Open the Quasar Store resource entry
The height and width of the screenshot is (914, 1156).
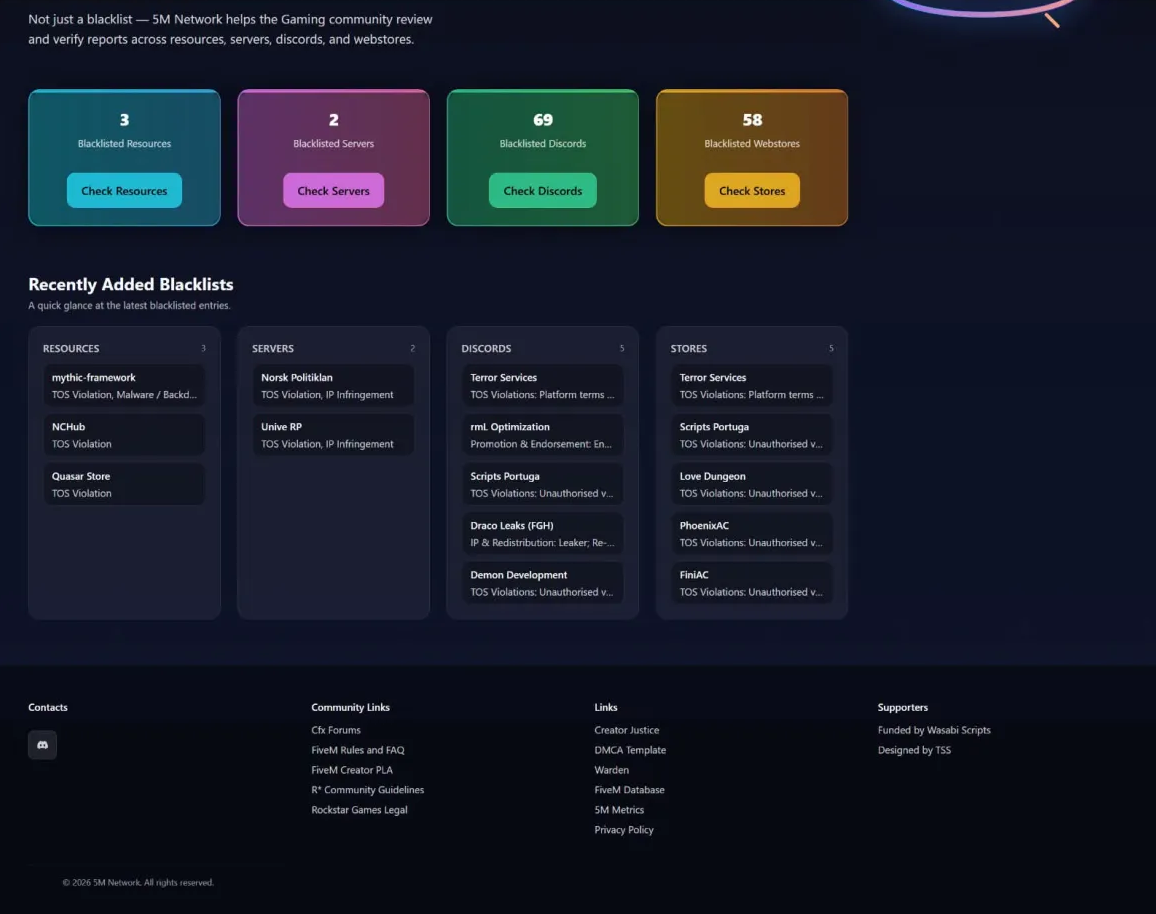click(124, 484)
